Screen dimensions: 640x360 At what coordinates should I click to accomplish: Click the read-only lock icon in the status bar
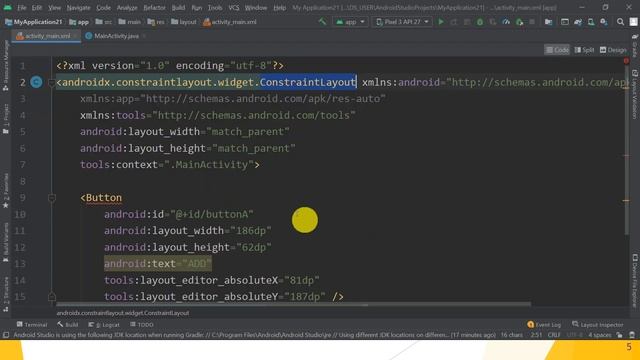click(620, 335)
